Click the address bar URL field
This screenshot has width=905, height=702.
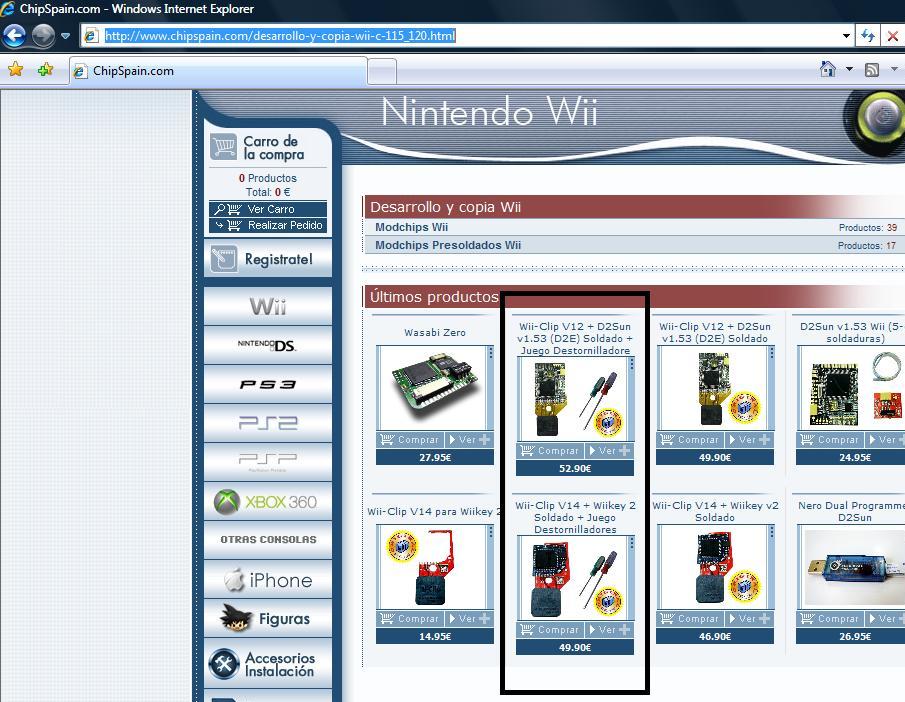tap(460, 36)
